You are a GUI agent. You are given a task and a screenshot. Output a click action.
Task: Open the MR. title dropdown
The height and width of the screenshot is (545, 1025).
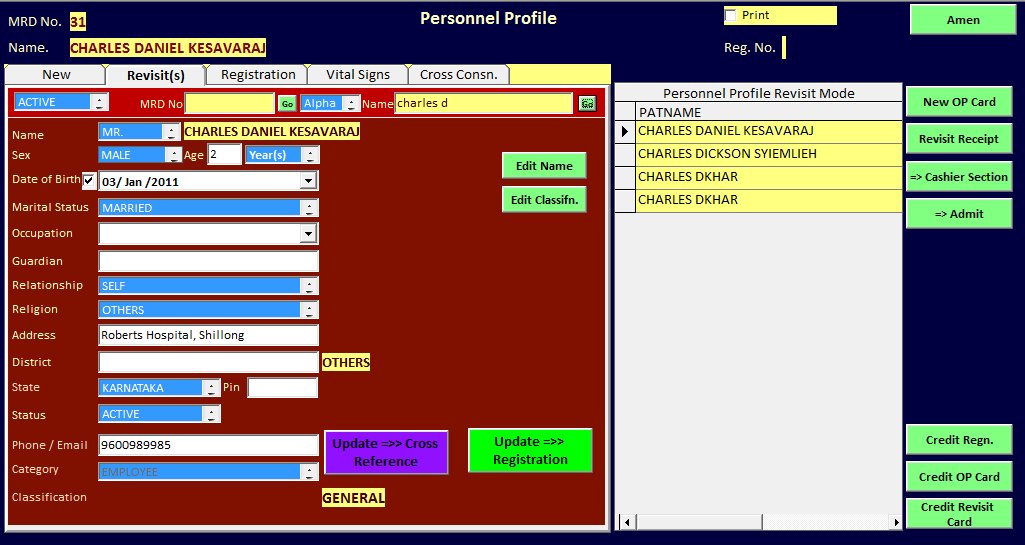pos(139,132)
